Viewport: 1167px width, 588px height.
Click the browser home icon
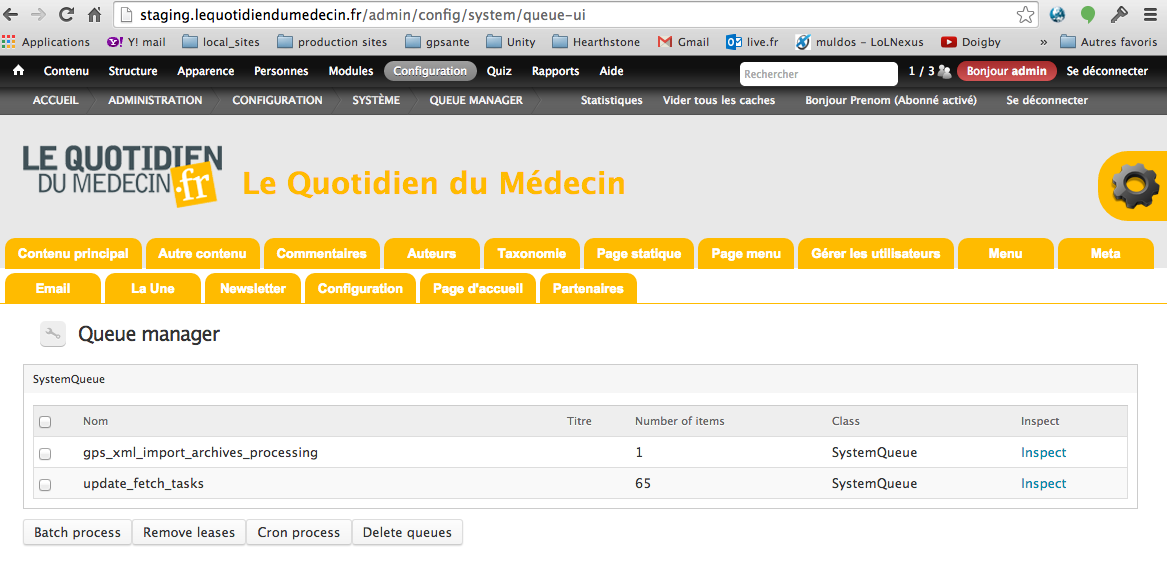click(95, 15)
